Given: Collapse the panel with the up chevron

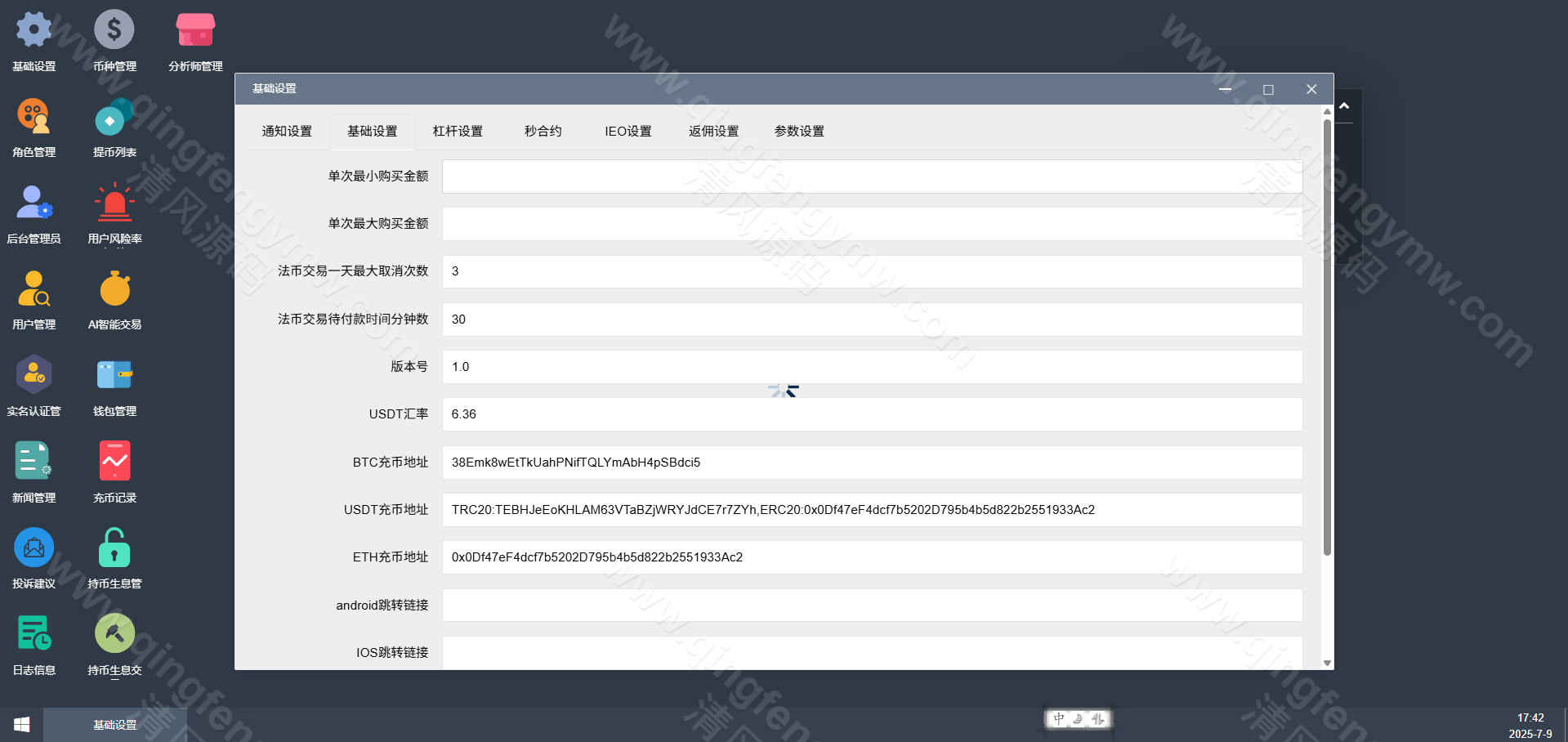Looking at the screenshot, I should [1344, 106].
